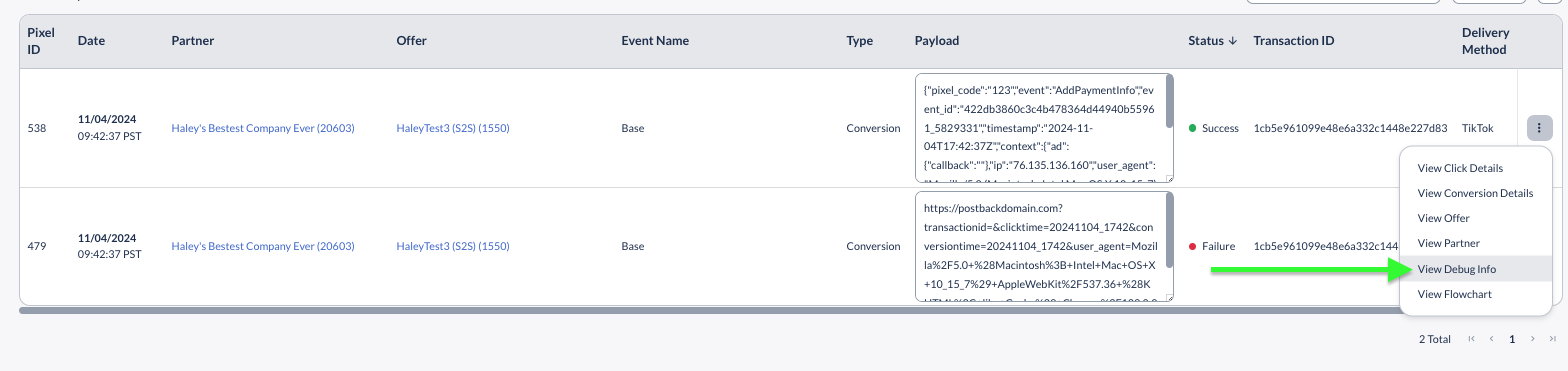The image size is (1568, 371).
Task: Click the Date column header
Action: click(91, 41)
